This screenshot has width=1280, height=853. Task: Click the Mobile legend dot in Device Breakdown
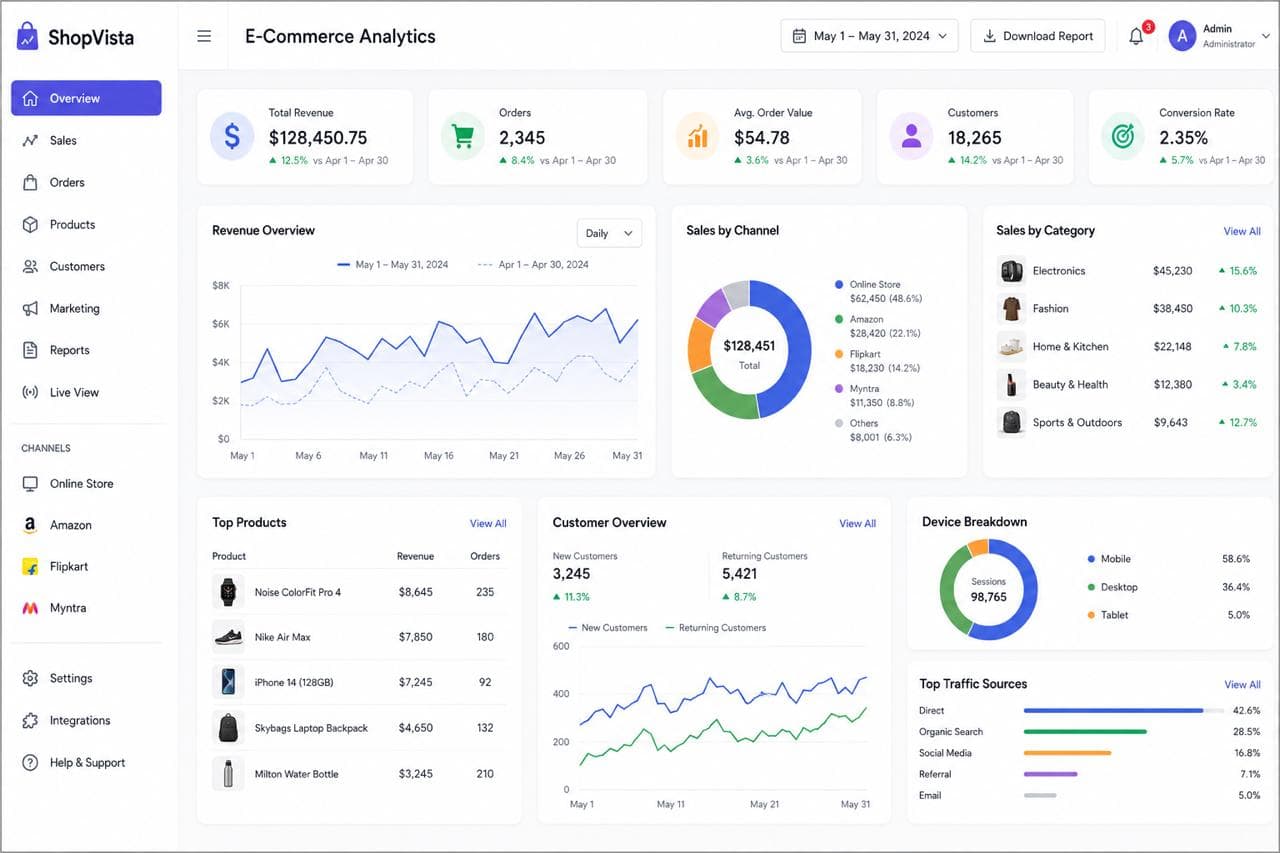[1091, 559]
